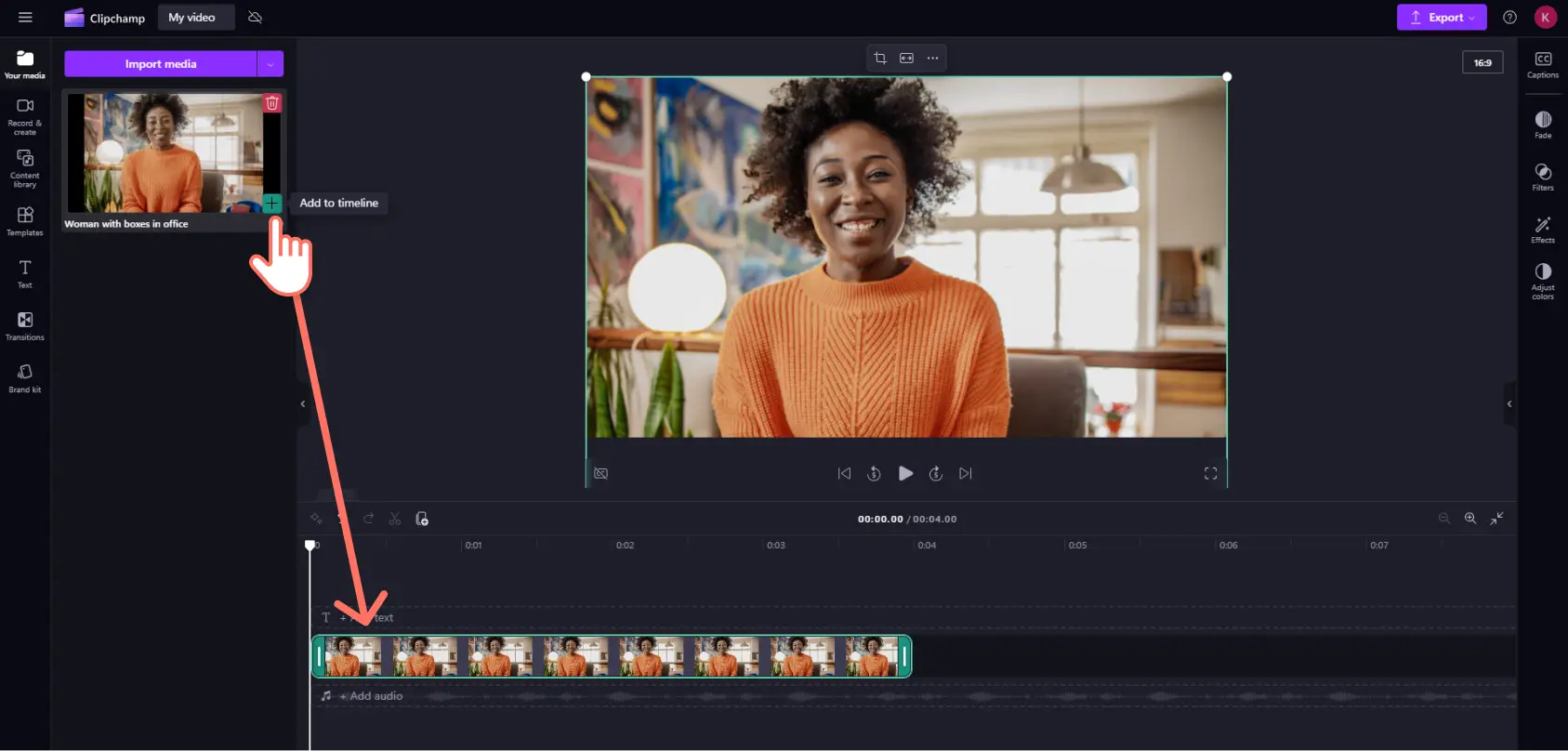Collapse the left media panel

pos(303,403)
